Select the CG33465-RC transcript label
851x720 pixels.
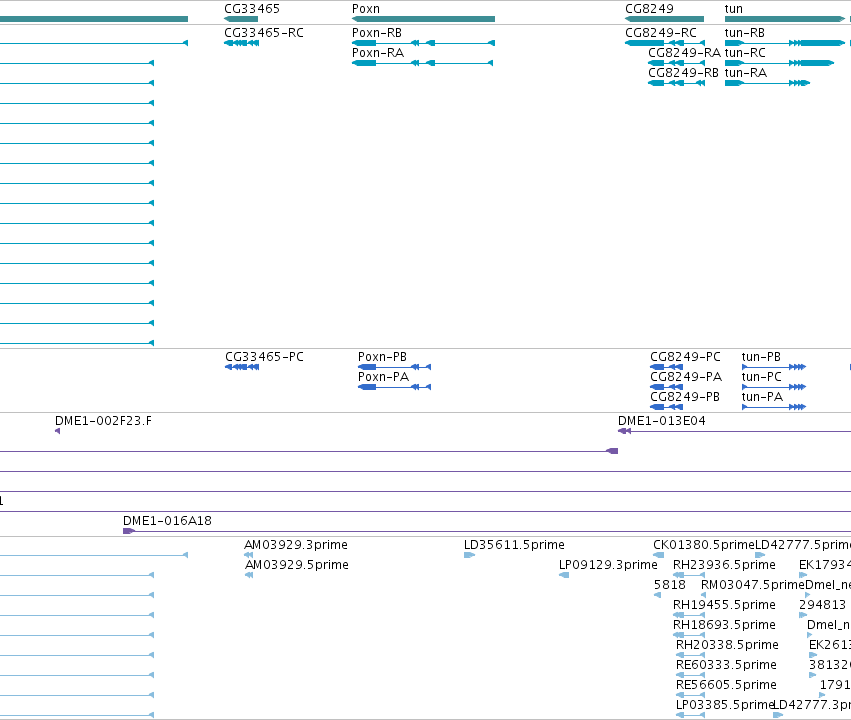point(264,33)
